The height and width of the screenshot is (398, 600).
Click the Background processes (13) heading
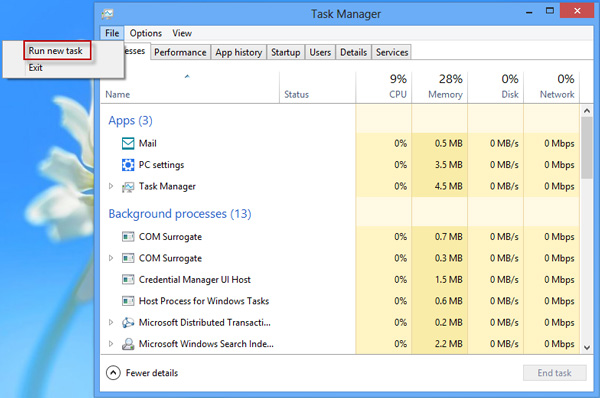pyautogui.click(x=180, y=214)
